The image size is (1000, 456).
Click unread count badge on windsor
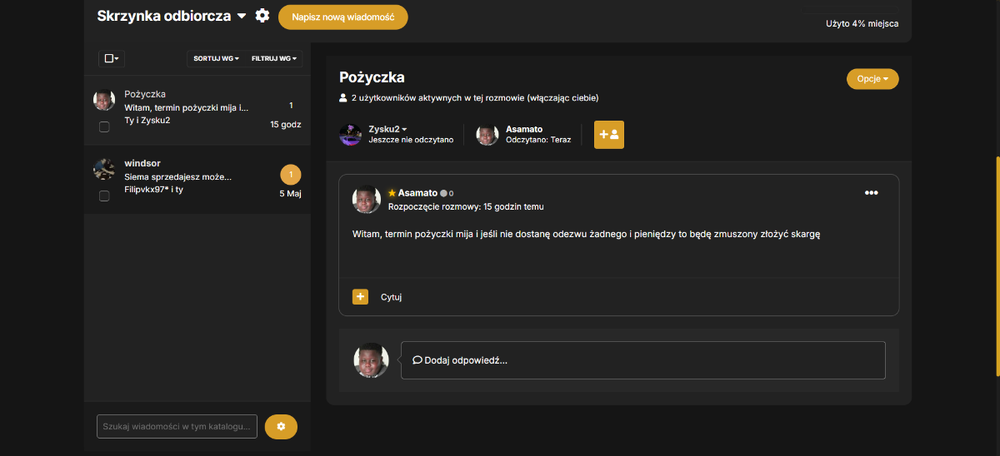pyautogui.click(x=291, y=175)
